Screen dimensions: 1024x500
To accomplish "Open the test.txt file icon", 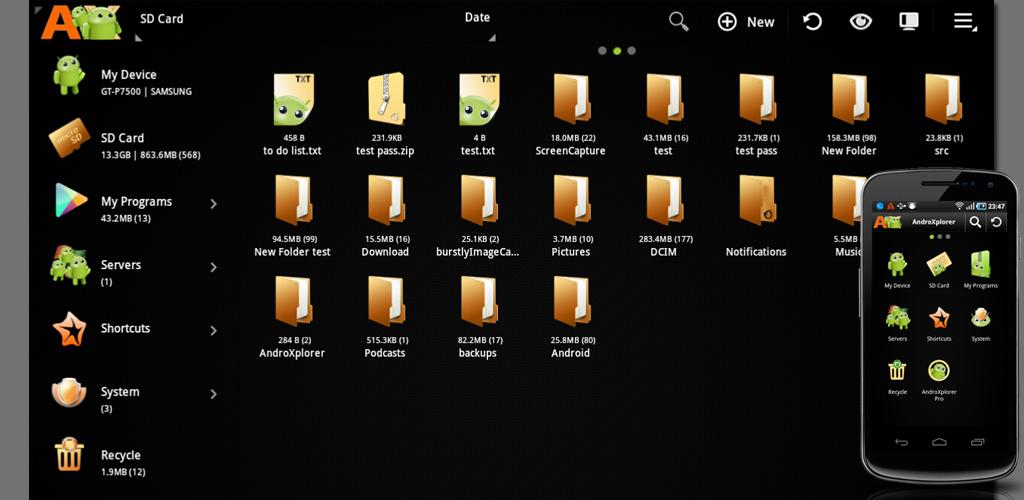I will click(479, 99).
